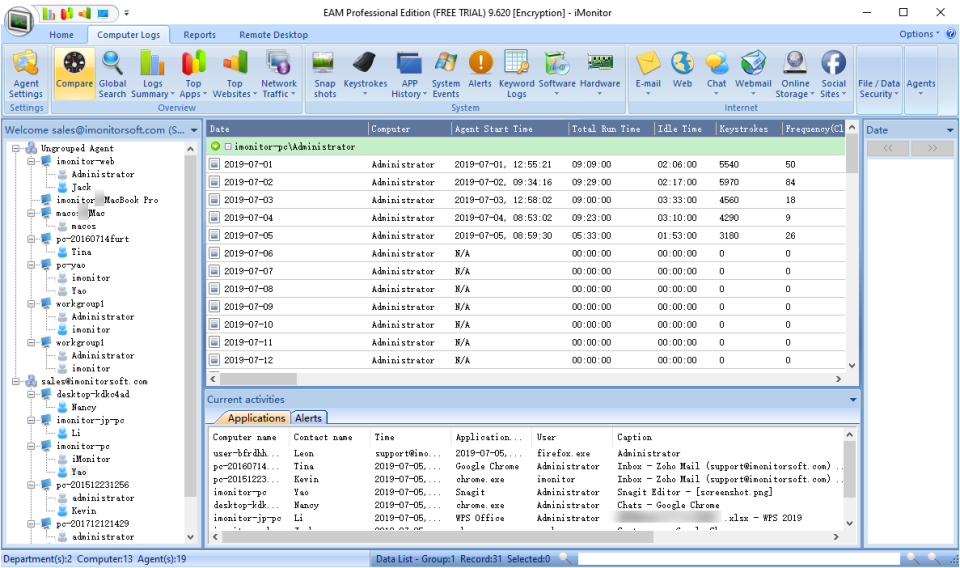
Task: Click the next date arrows button
Action: click(932, 148)
